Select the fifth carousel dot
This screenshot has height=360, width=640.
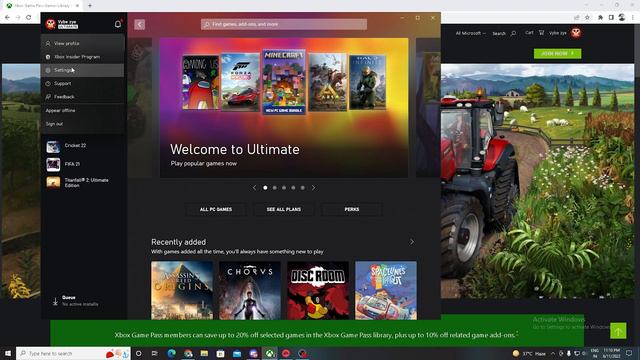click(302, 188)
